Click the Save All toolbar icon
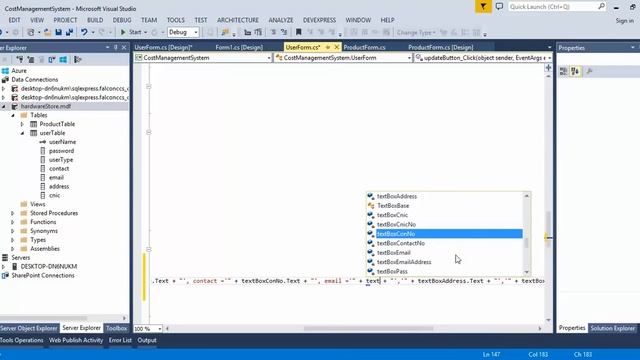 pyautogui.click(x=69, y=32)
